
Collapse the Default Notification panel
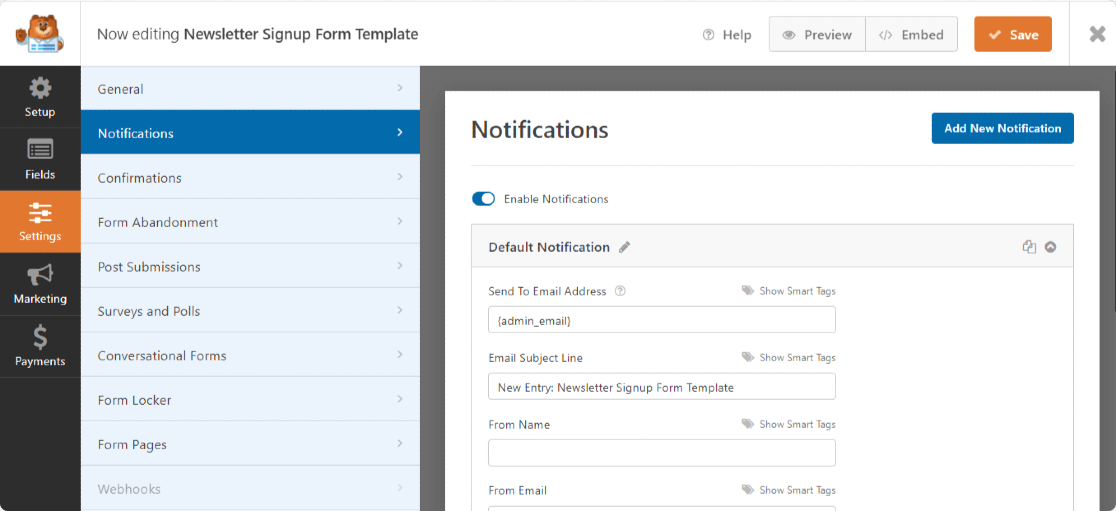click(1051, 247)
